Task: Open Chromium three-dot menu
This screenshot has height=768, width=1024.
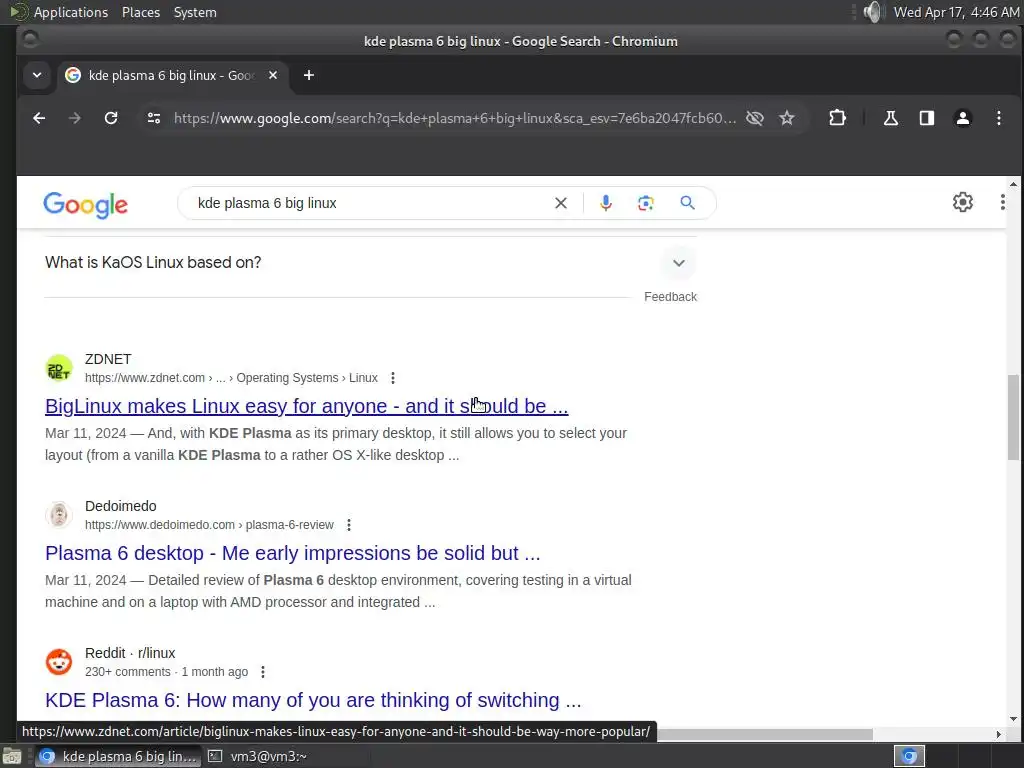Action: click(999, 118)
